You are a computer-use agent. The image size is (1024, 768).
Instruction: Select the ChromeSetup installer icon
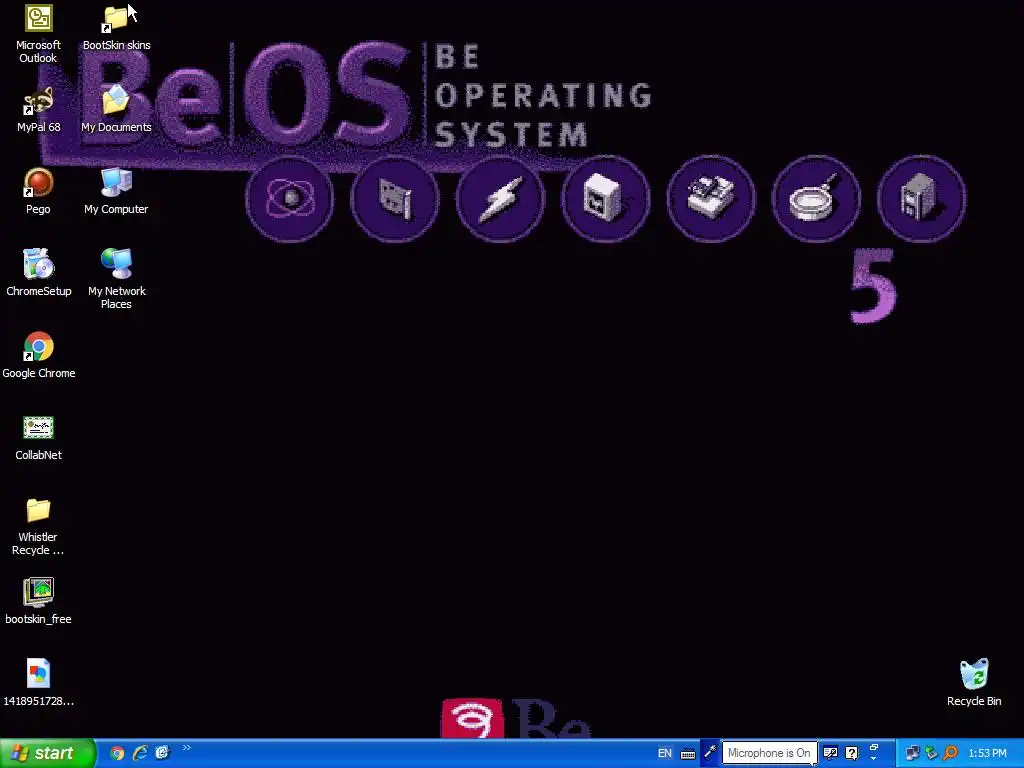pos(39,274)
